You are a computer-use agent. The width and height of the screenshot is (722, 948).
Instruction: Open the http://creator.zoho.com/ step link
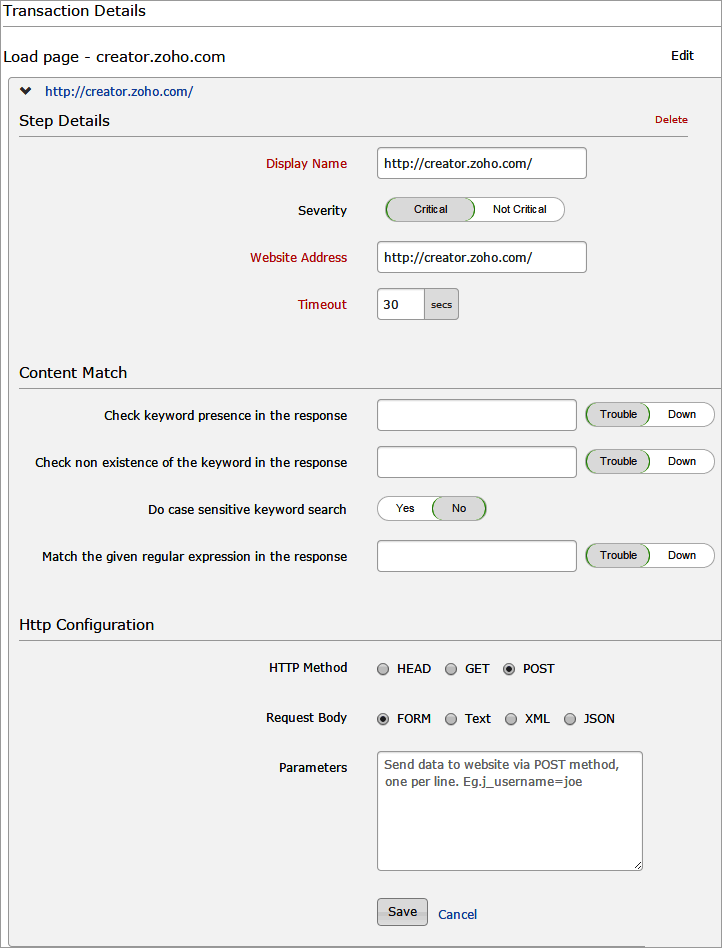119,92
